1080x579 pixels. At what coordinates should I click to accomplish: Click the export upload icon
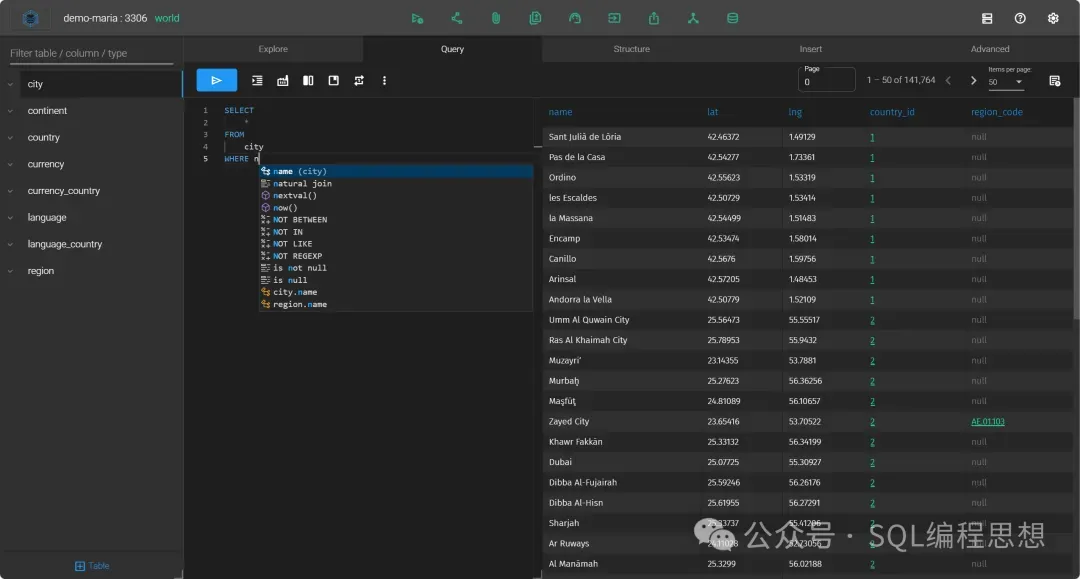click(x=654, y=19)
